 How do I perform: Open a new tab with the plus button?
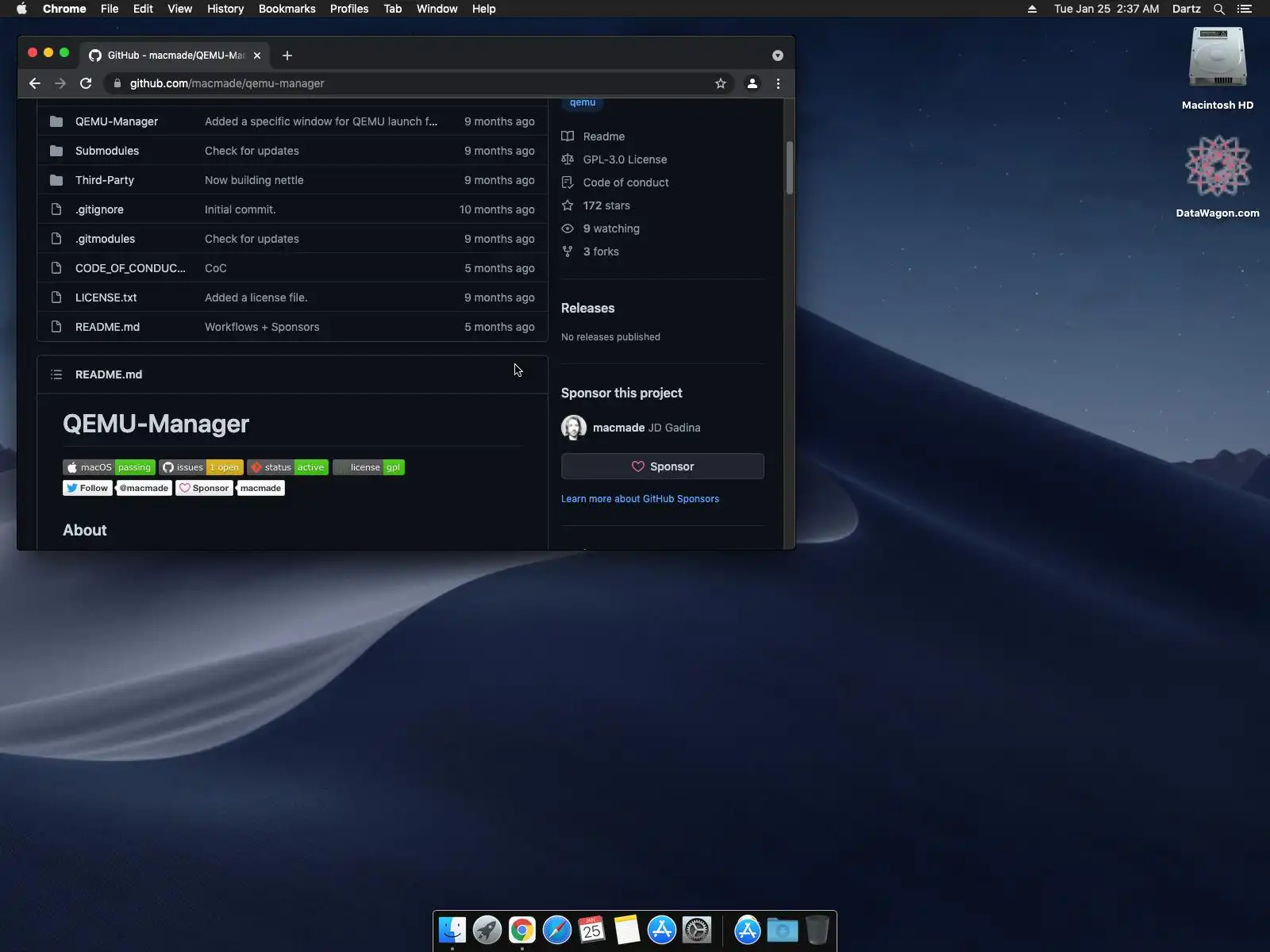[x=287, y=56]
